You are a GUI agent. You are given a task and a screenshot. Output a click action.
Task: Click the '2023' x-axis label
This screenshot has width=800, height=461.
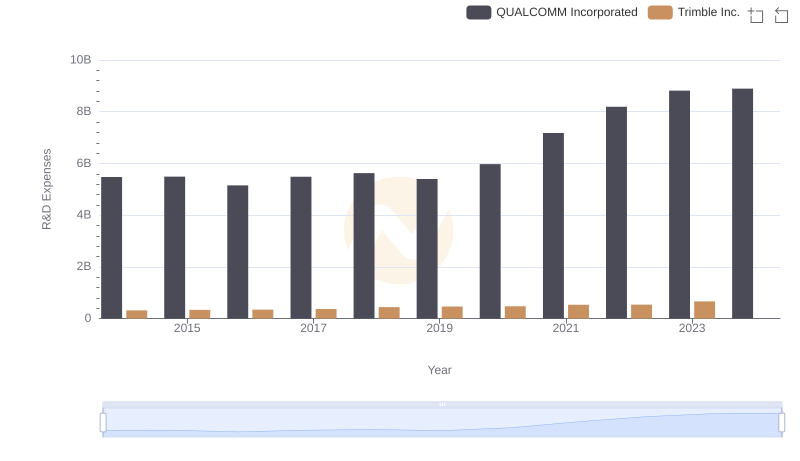692,328
